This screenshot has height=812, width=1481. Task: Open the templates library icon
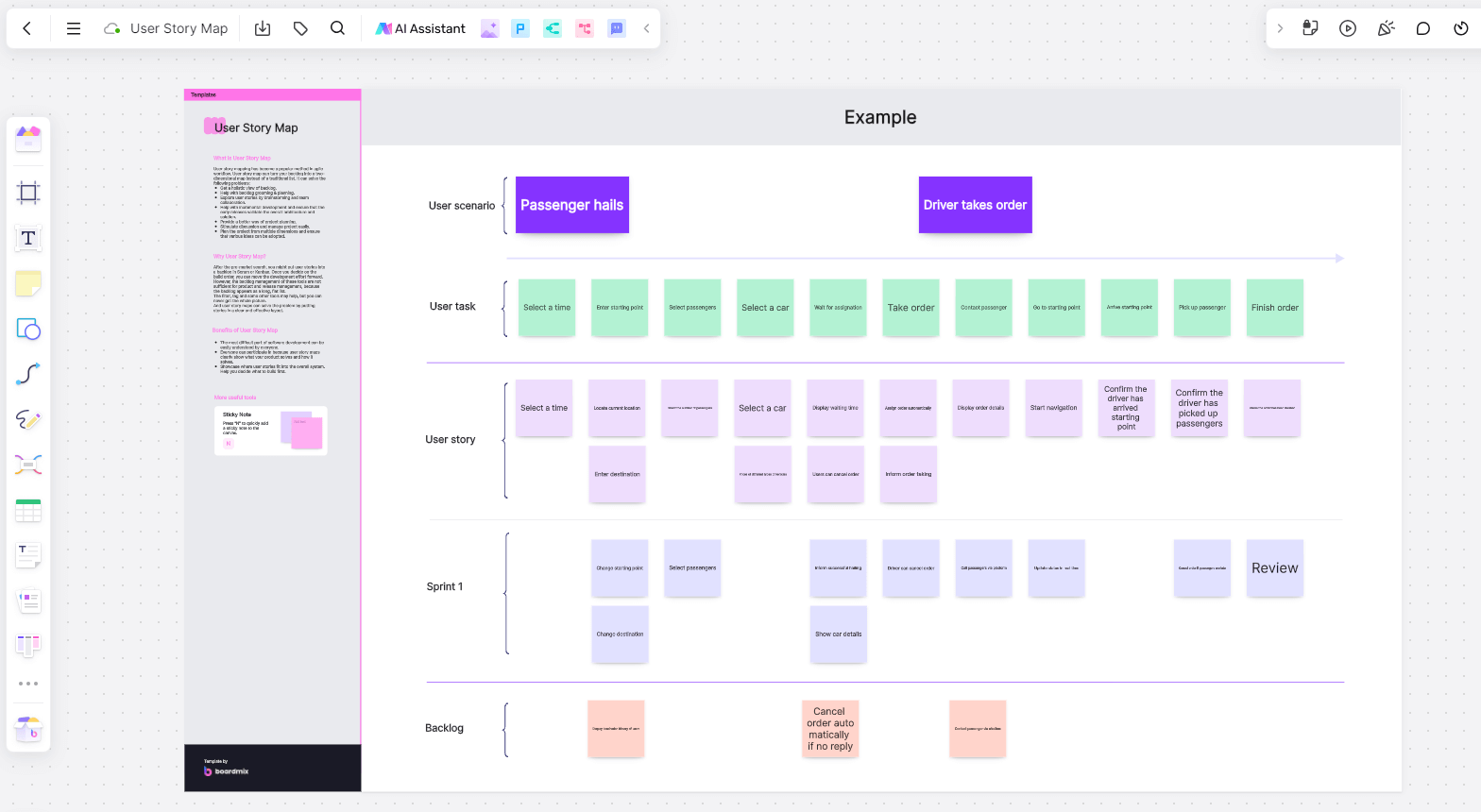[x=28, y=139]
